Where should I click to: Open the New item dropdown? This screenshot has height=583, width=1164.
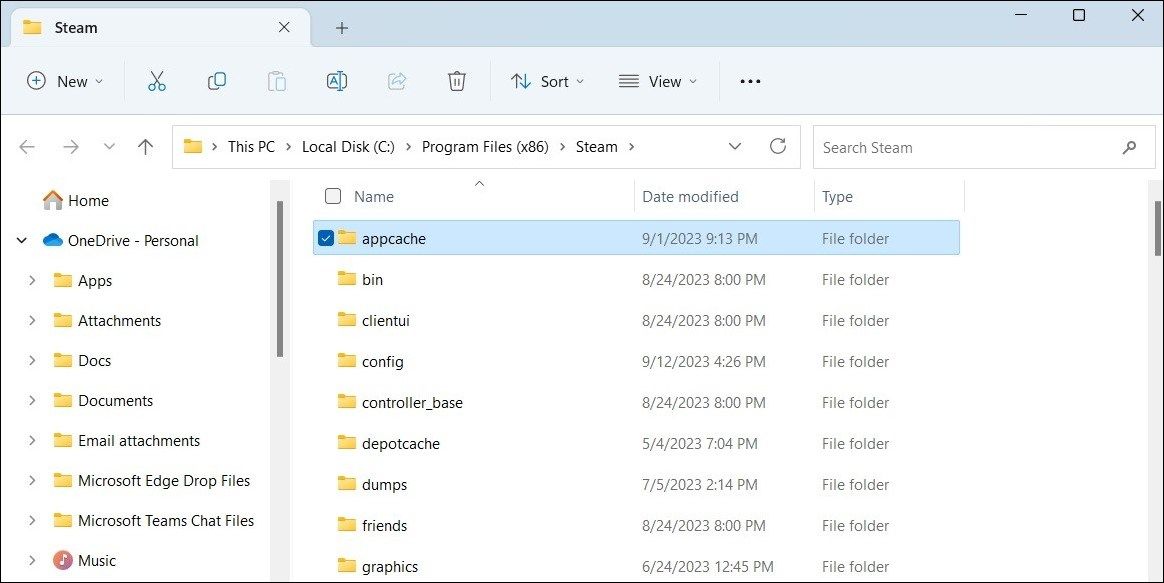tap(65, 81)
